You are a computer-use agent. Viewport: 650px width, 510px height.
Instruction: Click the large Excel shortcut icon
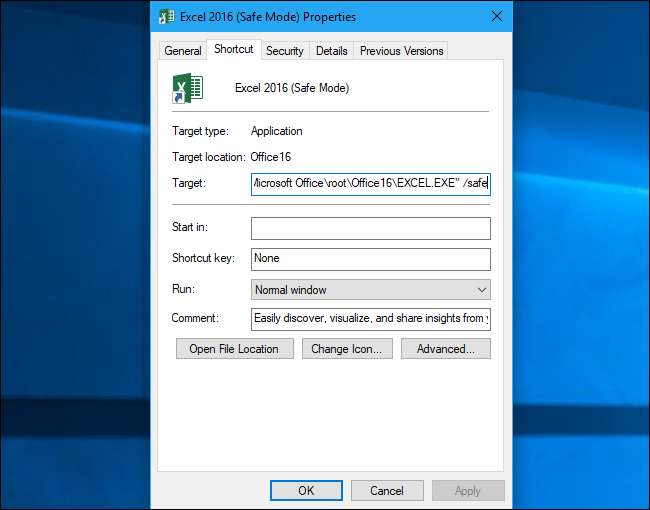click(x=187, y=88)
